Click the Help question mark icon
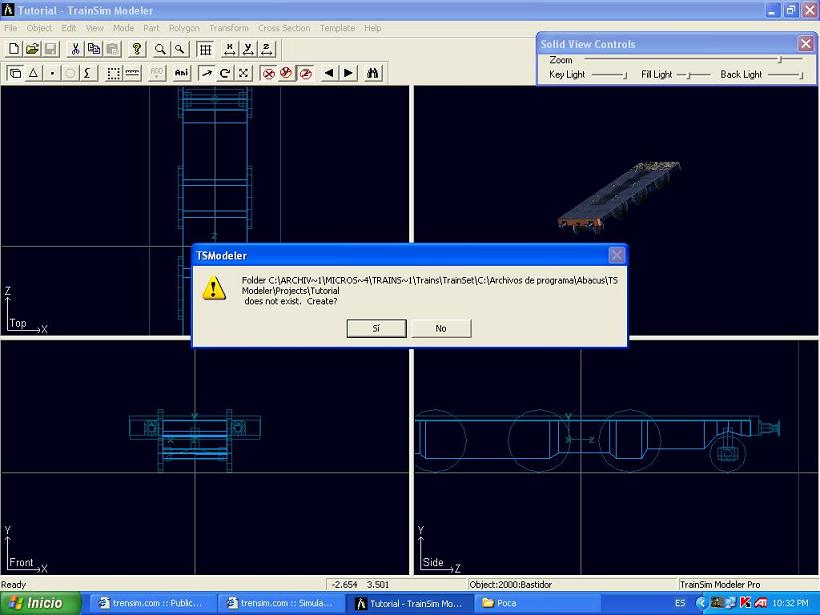The height and width of the screenshot is (615, 820). pyautogui.click(x=137, y=49)
